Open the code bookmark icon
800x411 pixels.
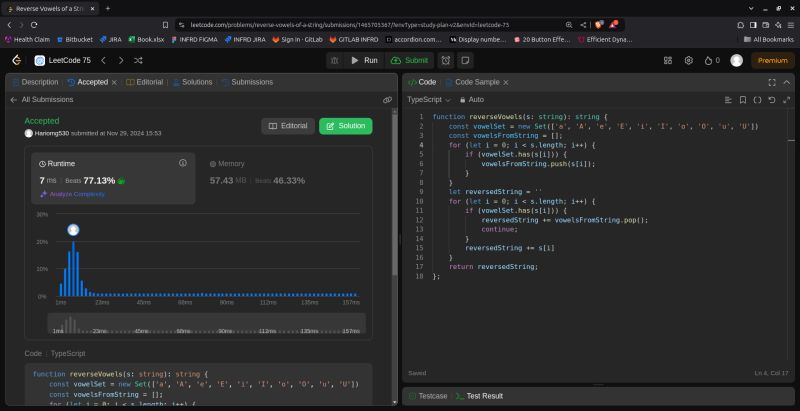(743, 100)
